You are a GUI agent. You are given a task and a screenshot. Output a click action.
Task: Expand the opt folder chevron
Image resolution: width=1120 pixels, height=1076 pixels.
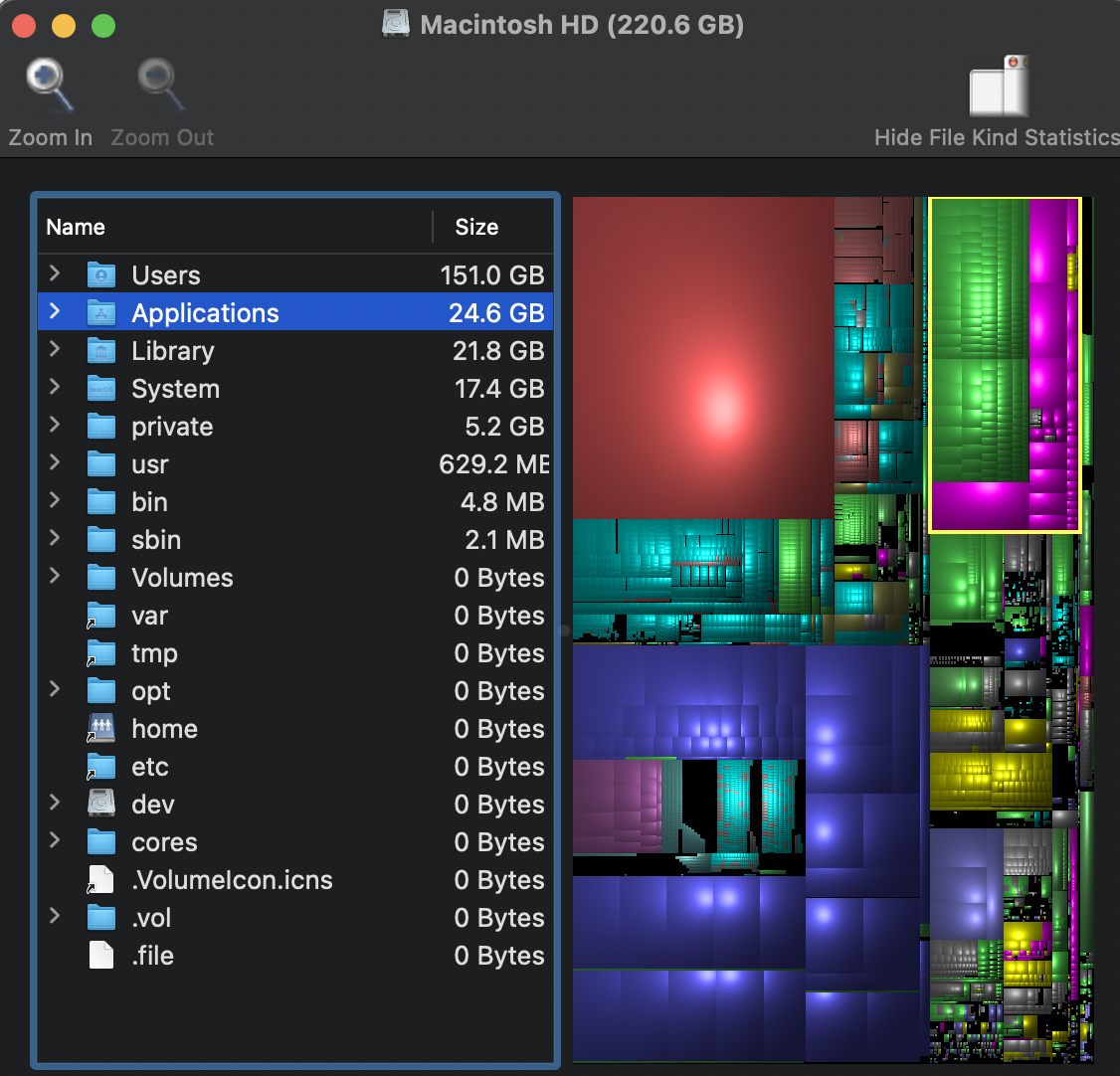55,690
